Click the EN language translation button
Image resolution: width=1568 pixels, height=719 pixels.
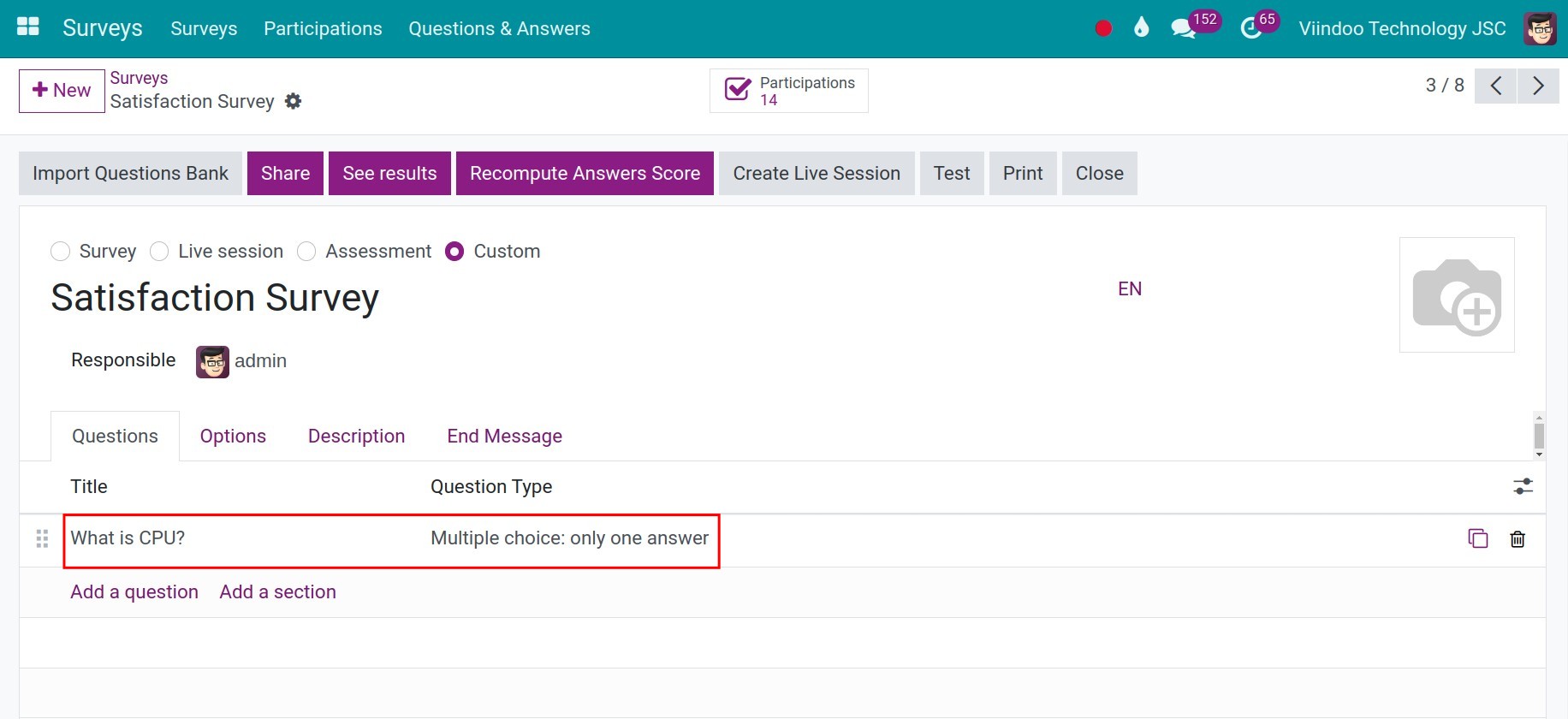(1130, 289)
